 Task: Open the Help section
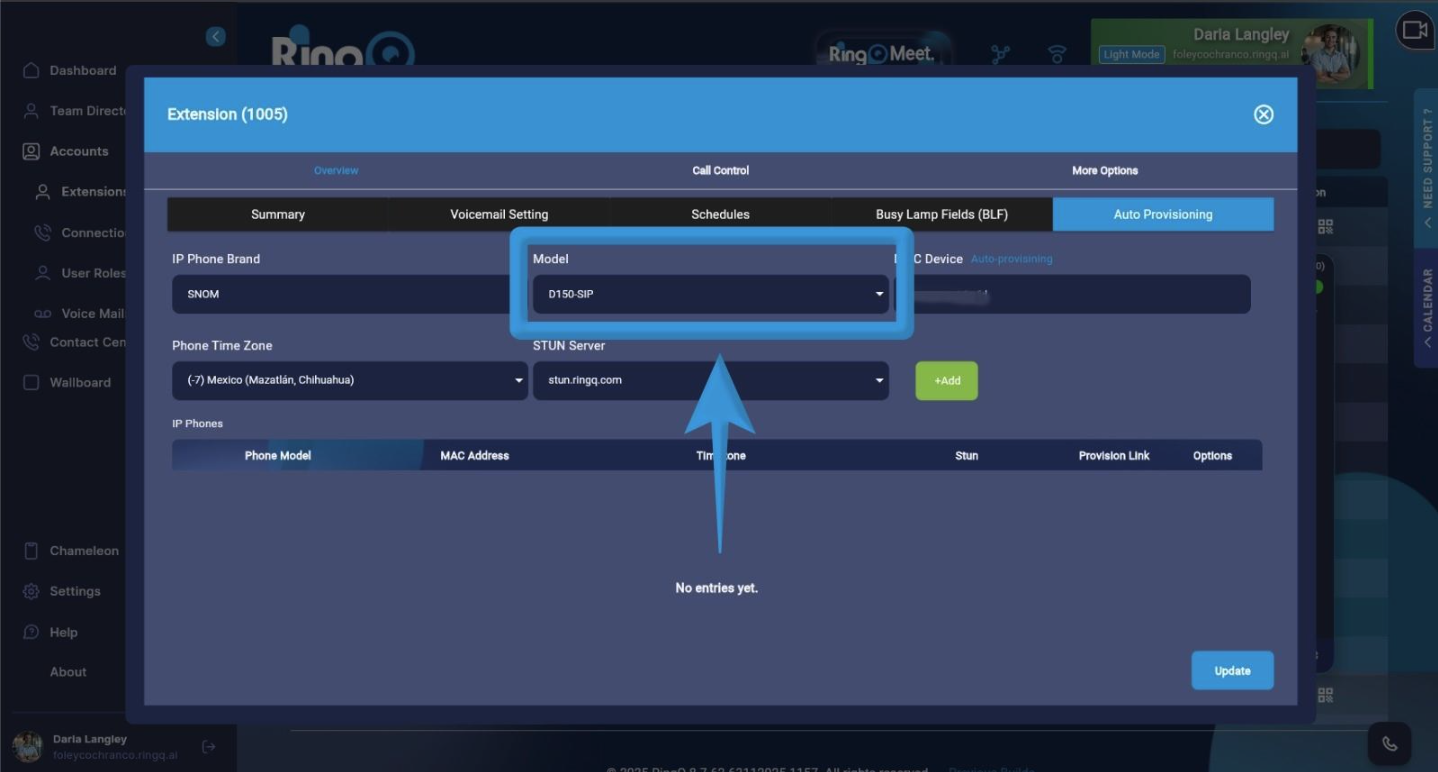click(63, 632)
